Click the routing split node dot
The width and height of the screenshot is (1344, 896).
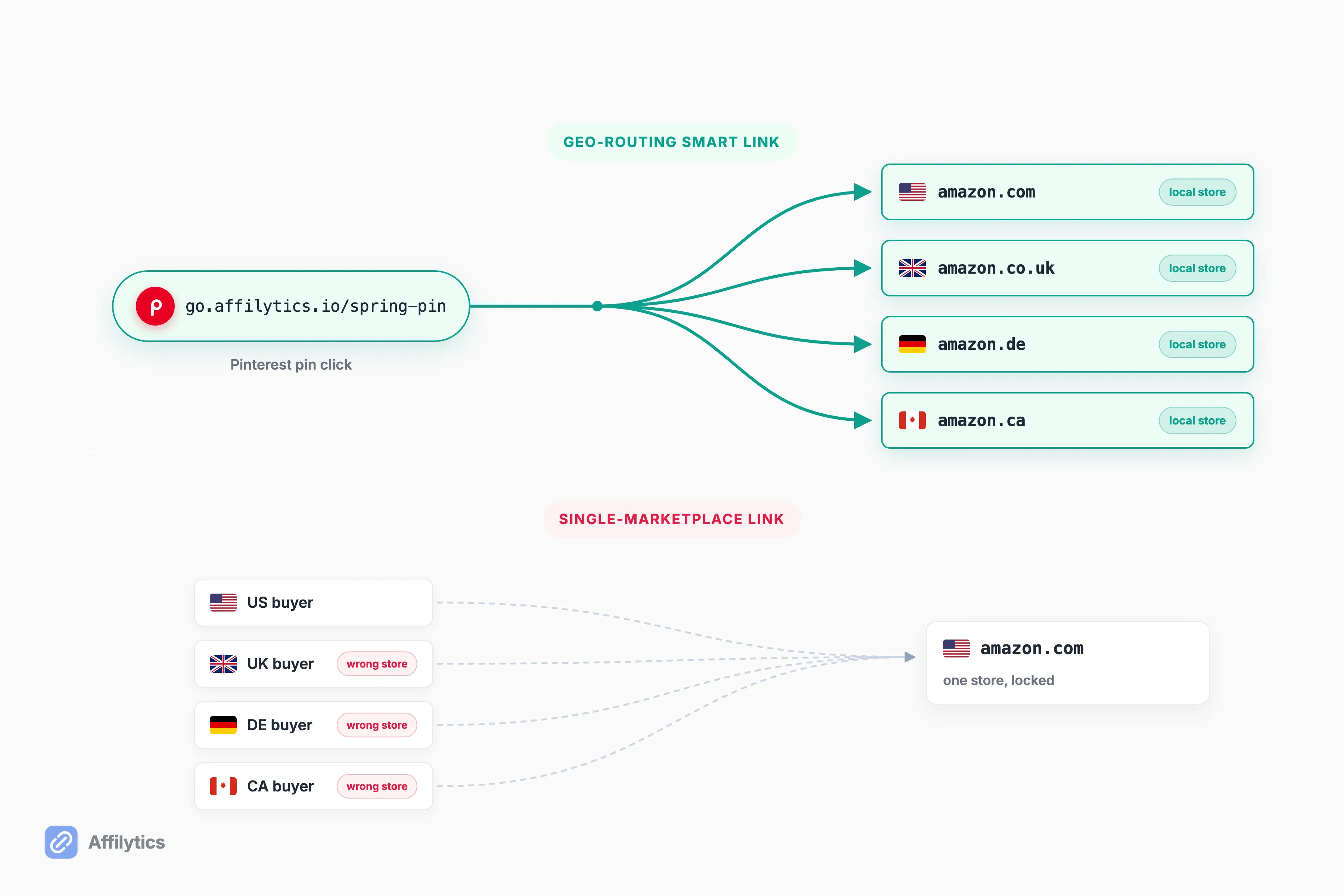click(x=597, y=306)
